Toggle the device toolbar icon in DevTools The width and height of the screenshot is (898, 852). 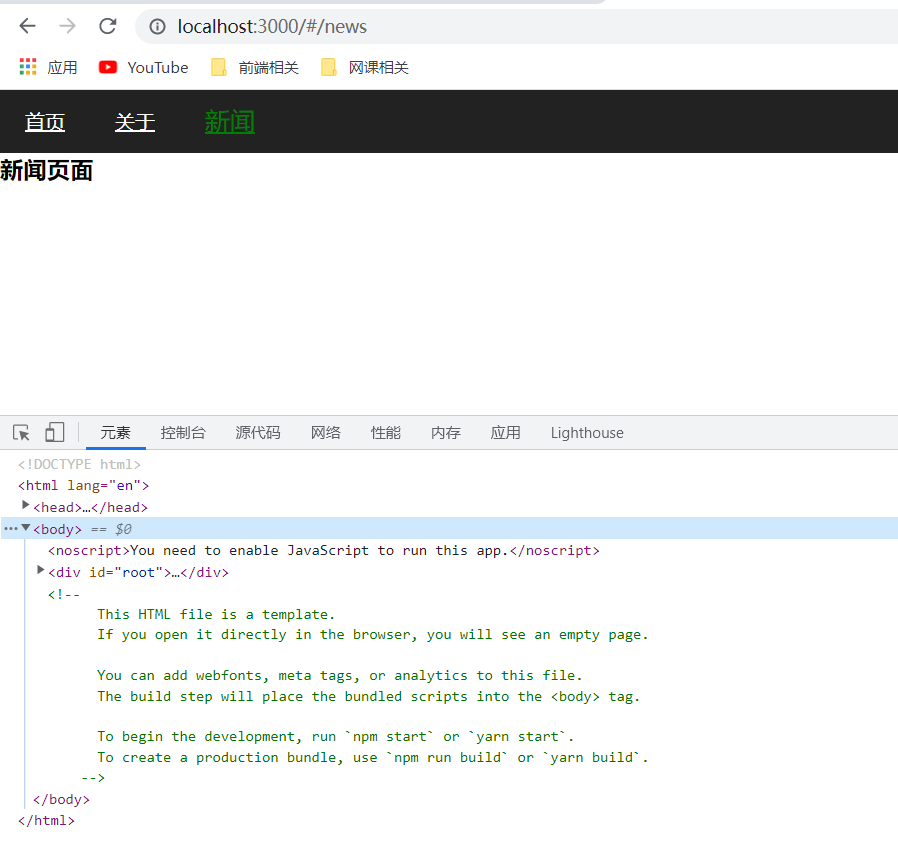[54, 432]
